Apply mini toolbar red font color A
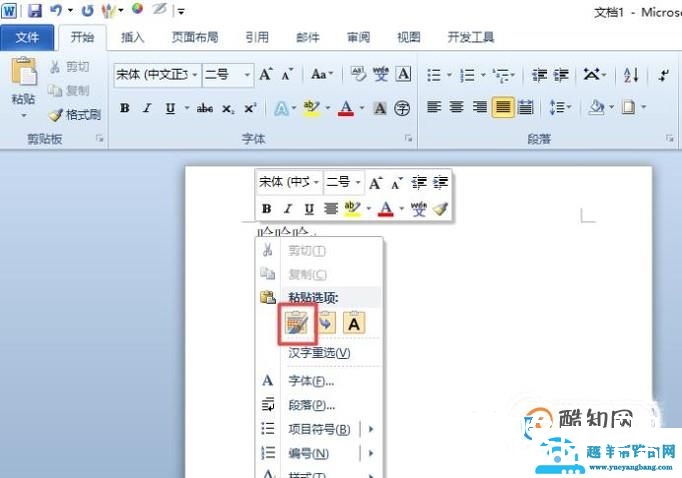This screenshot has height=478, width=682. (385, 209)
